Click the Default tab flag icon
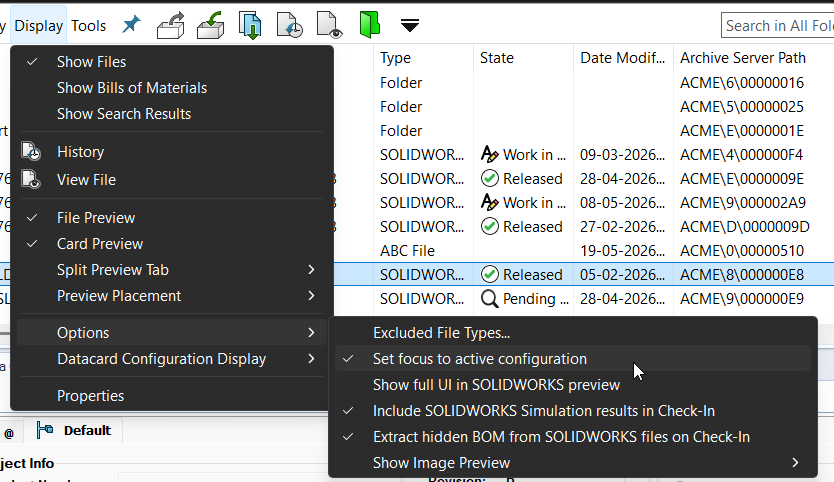This screenshot has width=834, height=482. (45, 429)
